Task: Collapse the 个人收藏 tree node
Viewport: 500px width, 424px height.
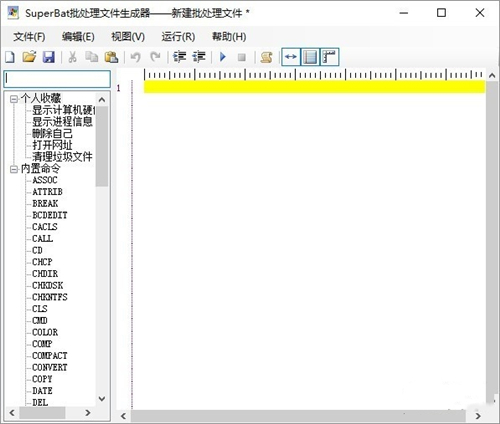Action: (14, 99)
